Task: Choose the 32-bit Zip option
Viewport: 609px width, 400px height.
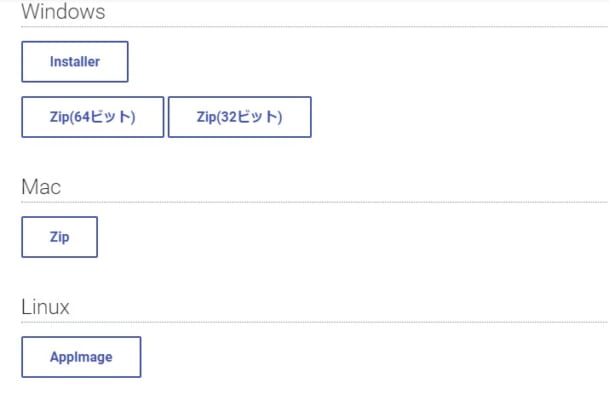Action: click(x=240, y=117)
